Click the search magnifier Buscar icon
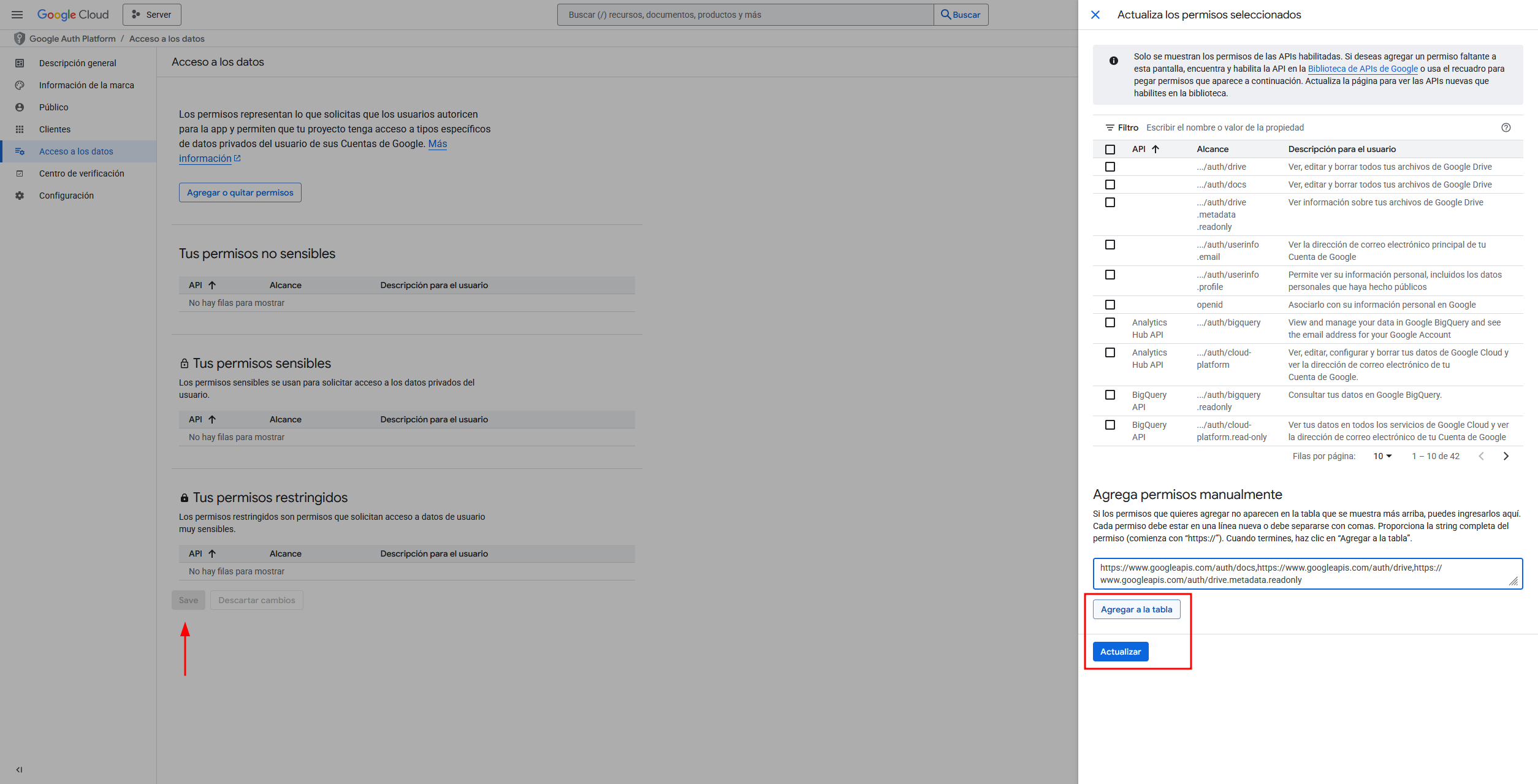The image size is (1538, 784). [945, 14]
